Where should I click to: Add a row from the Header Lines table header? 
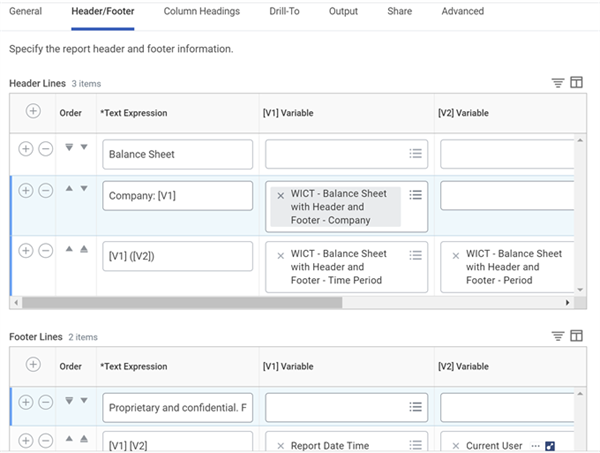33,111
